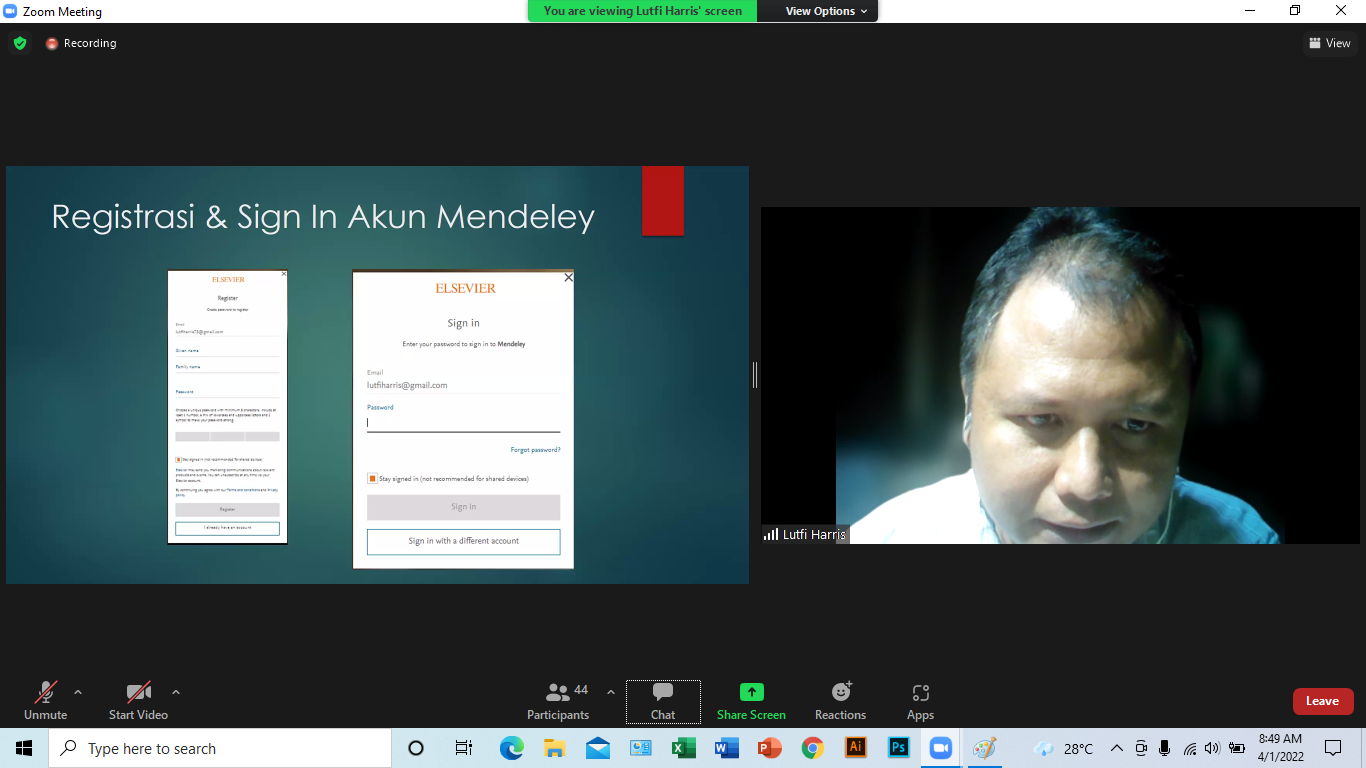Click the Cortana circle icon
The image size is (1366, 768).
click(x=417, y=748)
